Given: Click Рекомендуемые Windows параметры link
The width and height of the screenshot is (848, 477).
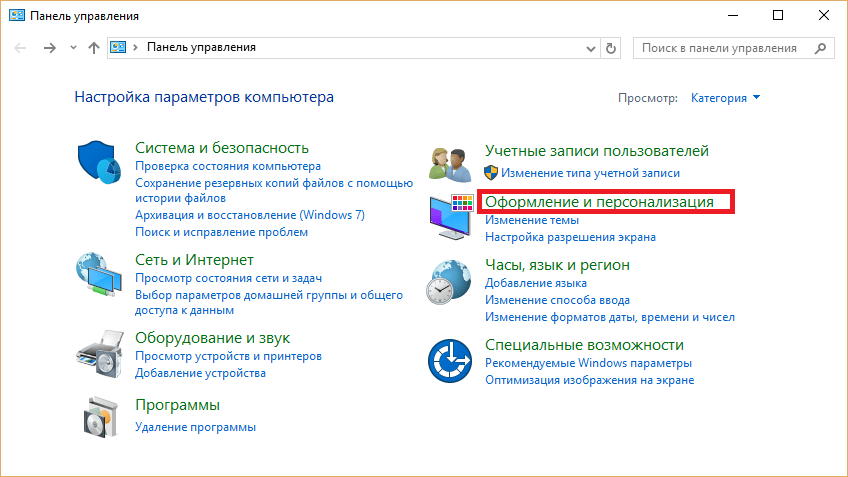Looking at the screenshot, I should 588,363.
